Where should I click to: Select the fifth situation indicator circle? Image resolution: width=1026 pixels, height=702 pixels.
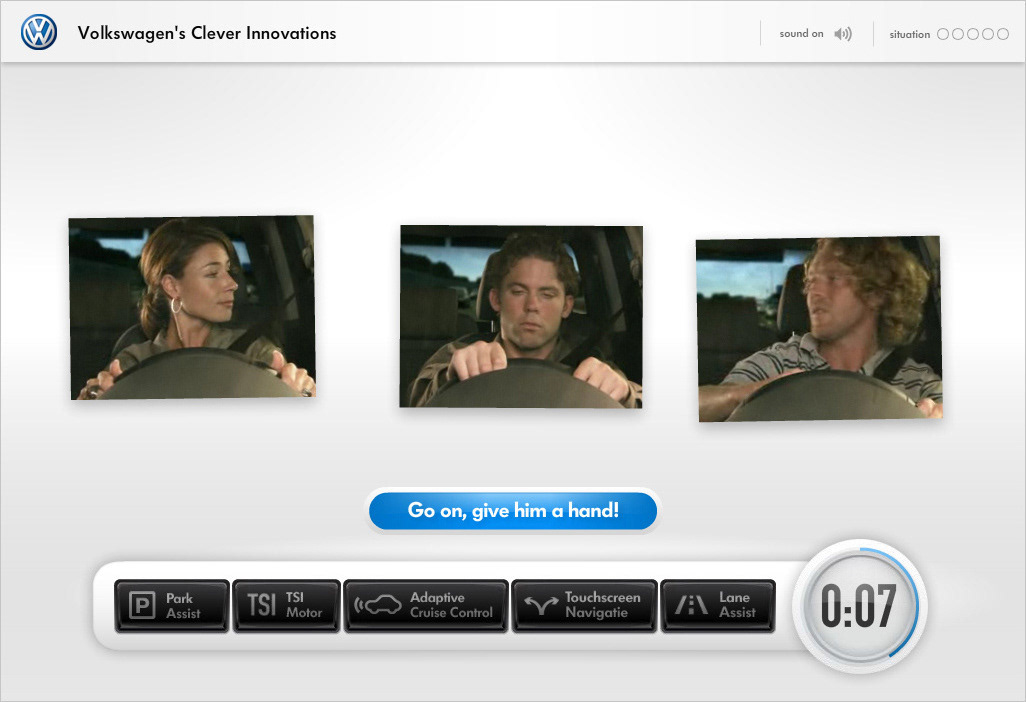tap(1003, 34)
